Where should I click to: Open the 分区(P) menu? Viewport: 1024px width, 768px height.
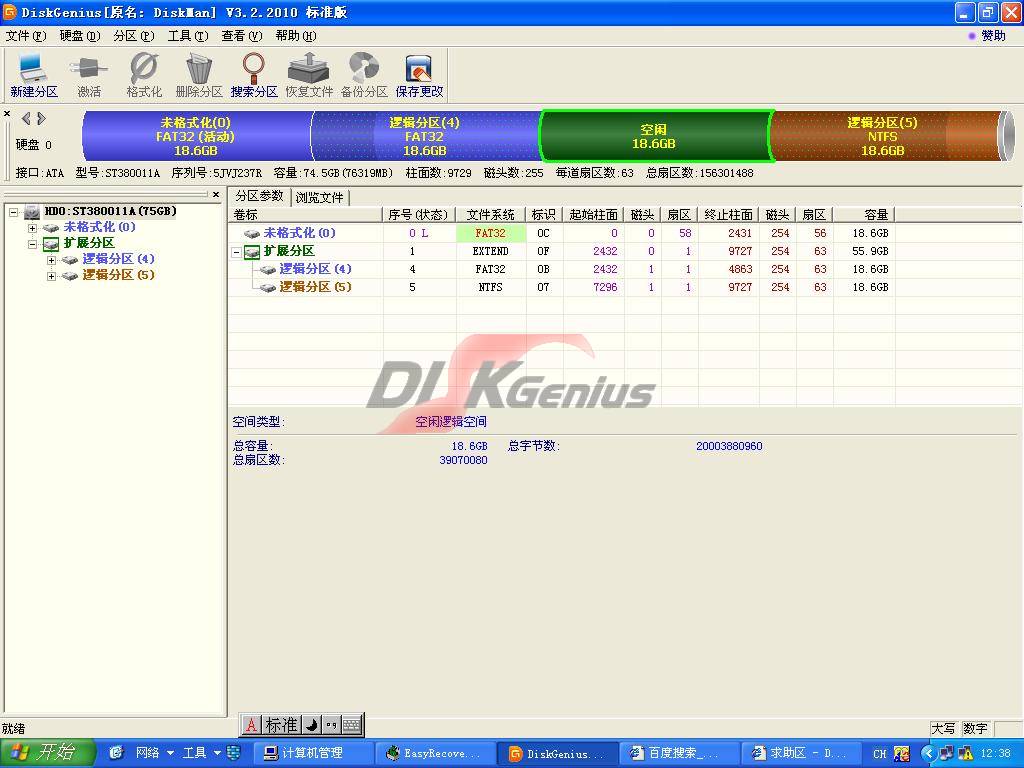tap(134, 35)
